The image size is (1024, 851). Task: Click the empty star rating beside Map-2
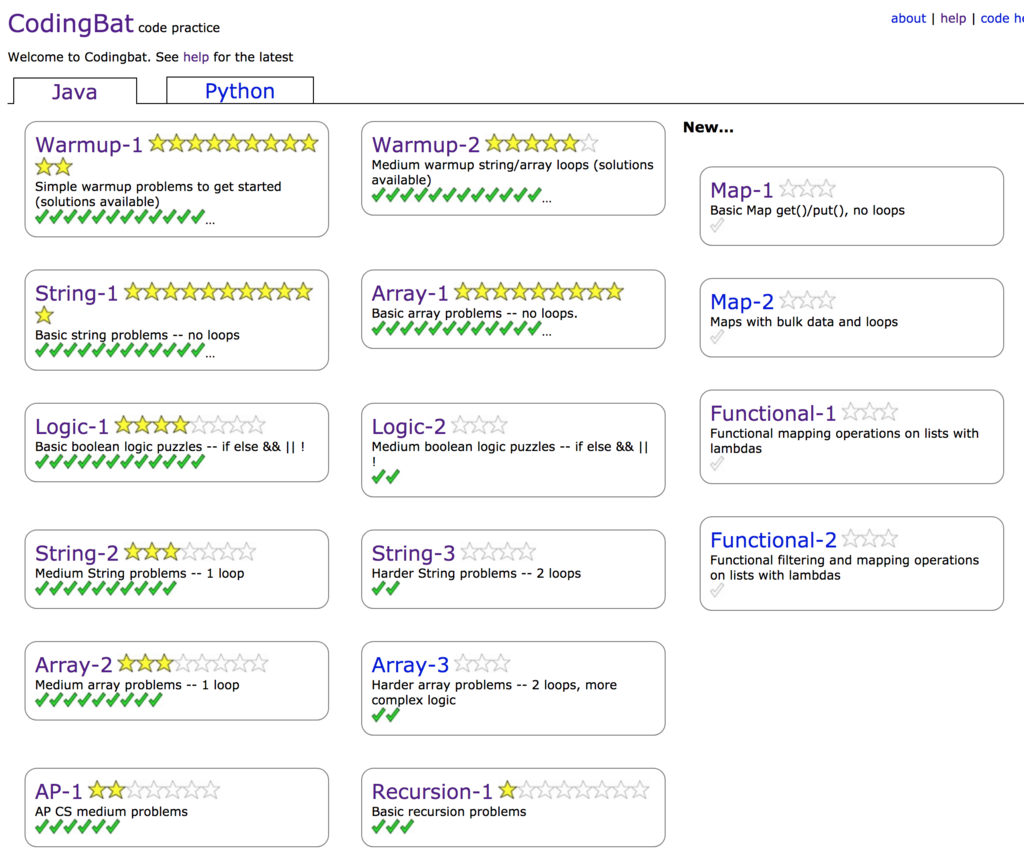coord(808,300)
